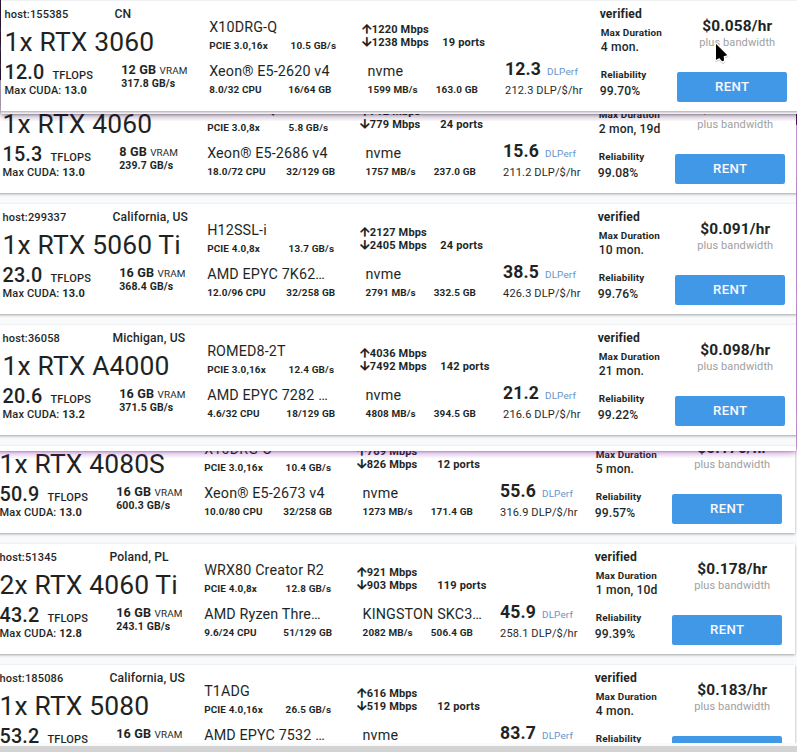Open the DLPerf link on RTX 3060 card

[562, 72]
